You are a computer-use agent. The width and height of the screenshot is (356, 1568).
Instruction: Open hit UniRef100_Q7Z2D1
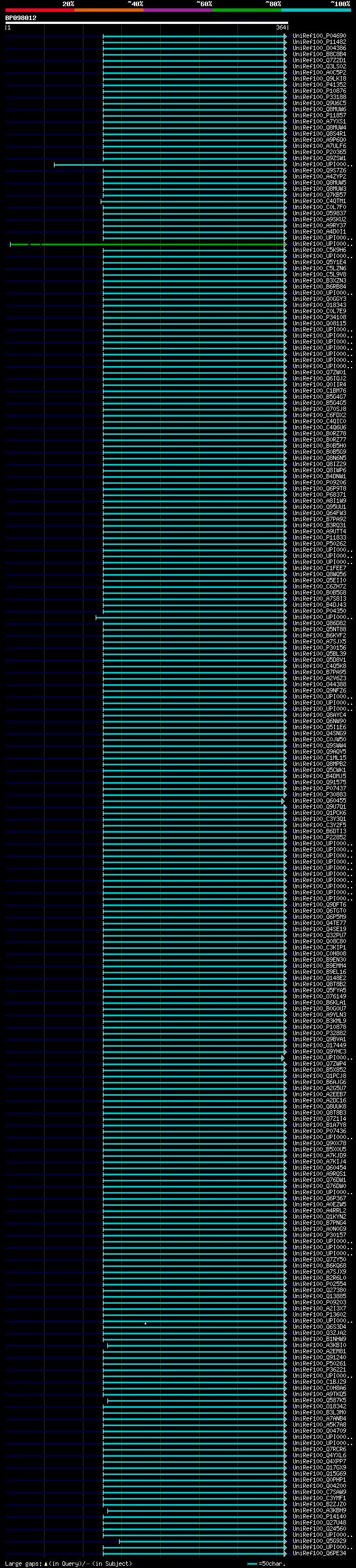319,60
